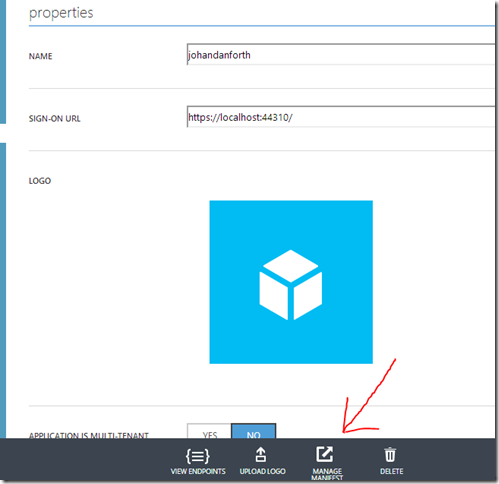Click the SIGN-ON URL field label

pyautogui.click(x=54, y=119)
